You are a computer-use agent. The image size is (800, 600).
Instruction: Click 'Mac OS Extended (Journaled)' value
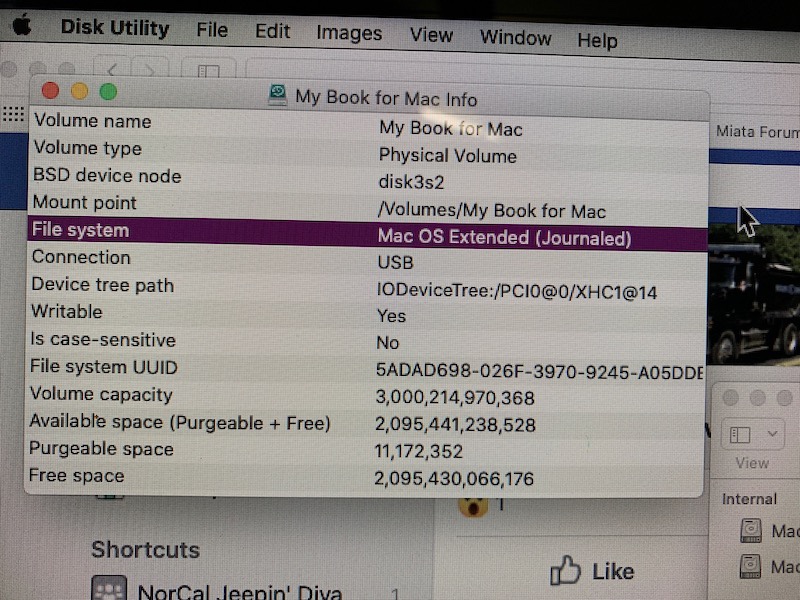click(x=505, y=238)
